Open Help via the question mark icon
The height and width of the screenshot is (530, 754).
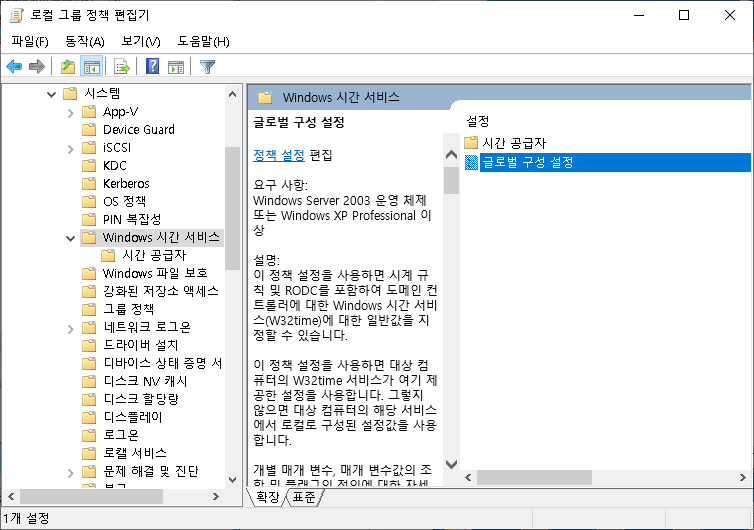tap(152, 67)
